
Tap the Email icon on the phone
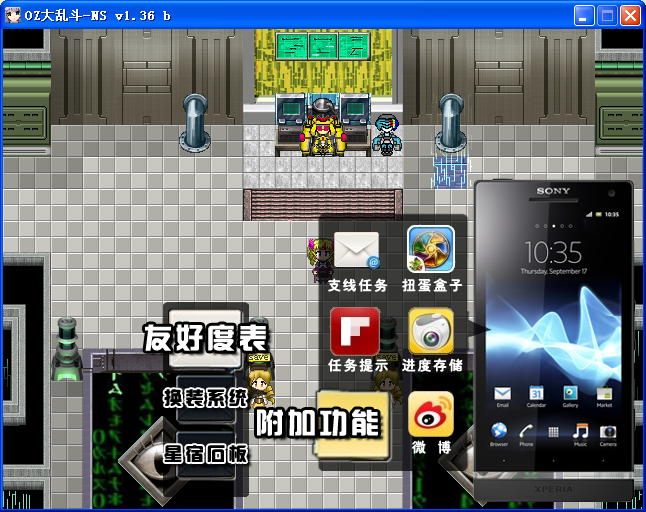(502, 394)
